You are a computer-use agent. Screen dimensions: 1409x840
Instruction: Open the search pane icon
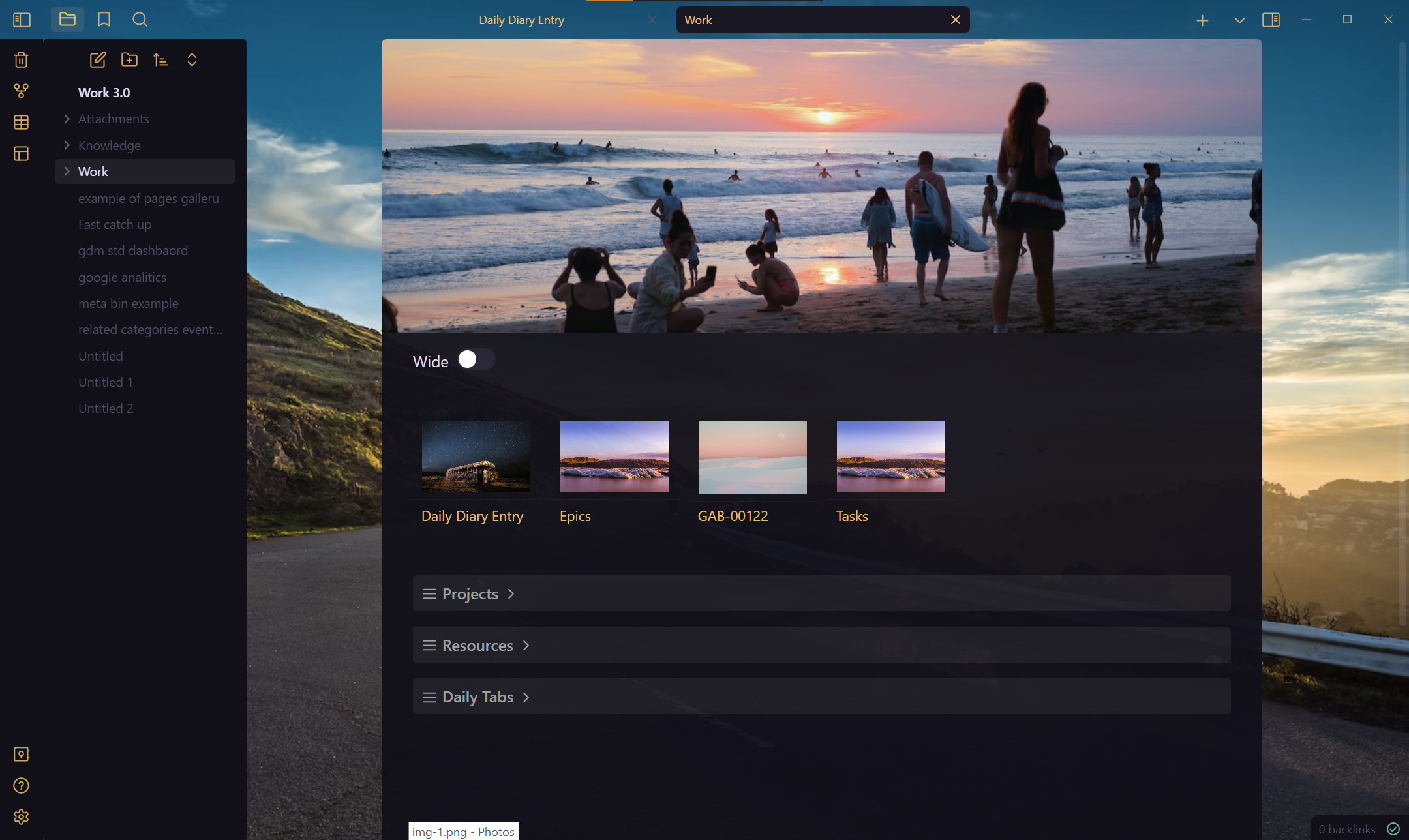(x=140, y=20)
